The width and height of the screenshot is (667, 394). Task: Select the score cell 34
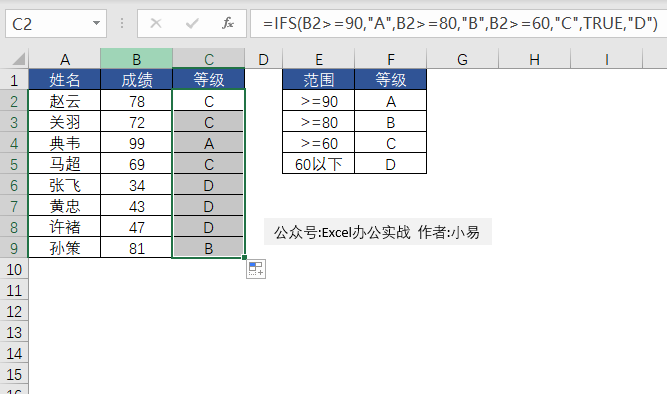(137, 185)
